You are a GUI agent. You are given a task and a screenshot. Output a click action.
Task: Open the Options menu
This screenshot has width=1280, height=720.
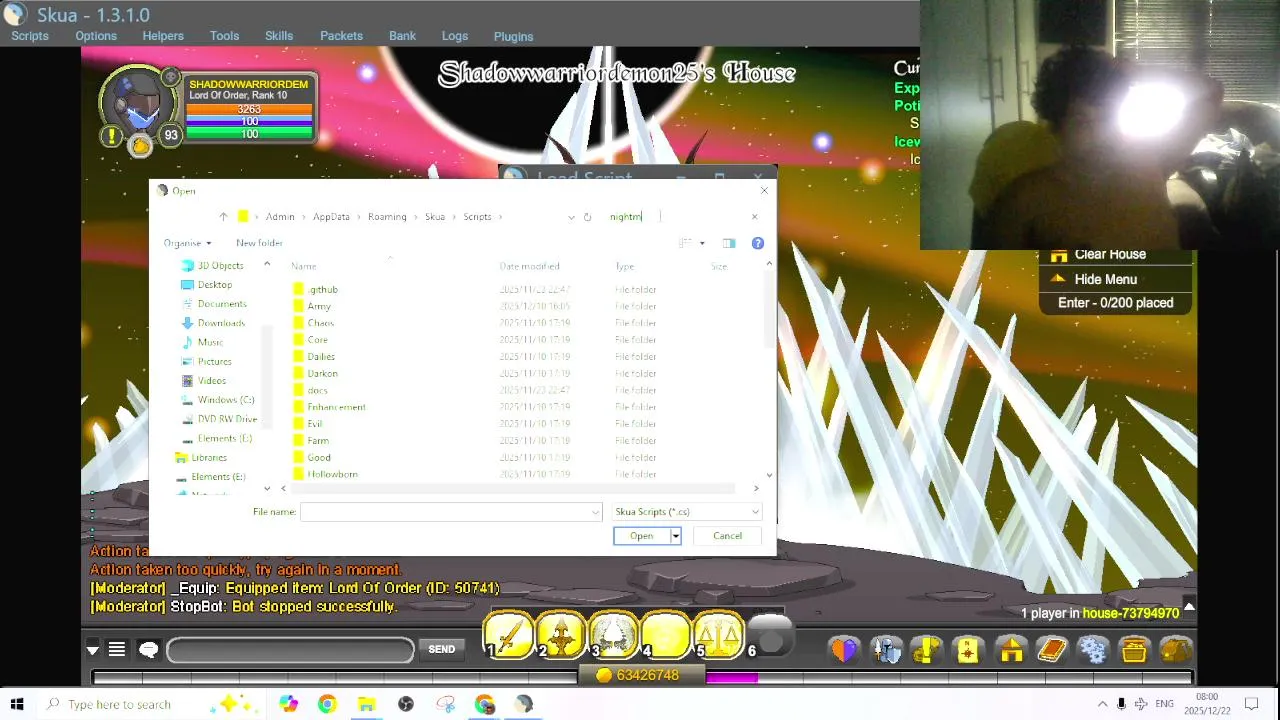[x=96, y=35]
